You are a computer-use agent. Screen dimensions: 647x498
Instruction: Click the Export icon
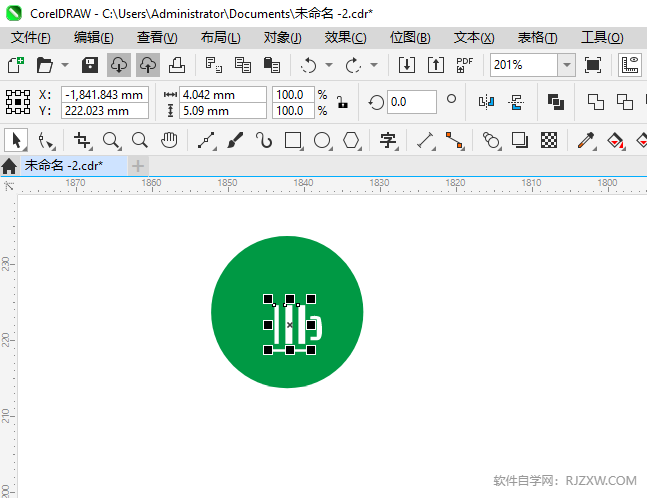point(436,65)
